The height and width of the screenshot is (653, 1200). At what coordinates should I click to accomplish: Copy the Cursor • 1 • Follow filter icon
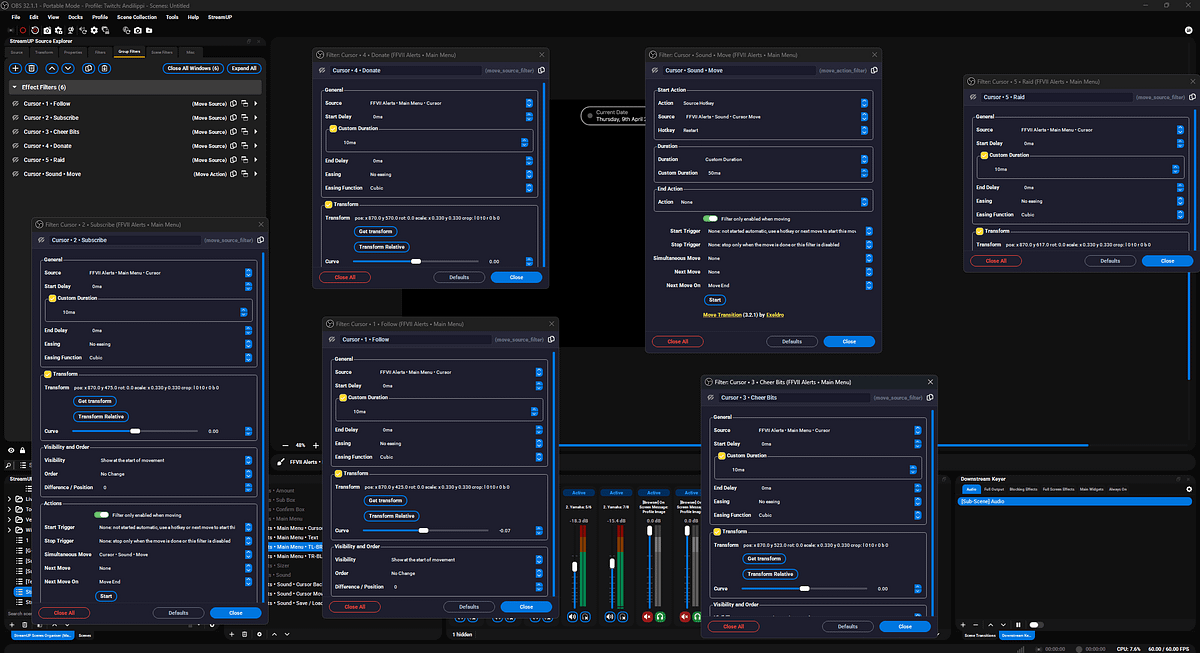pyautogui.click(x=233, y=104)
